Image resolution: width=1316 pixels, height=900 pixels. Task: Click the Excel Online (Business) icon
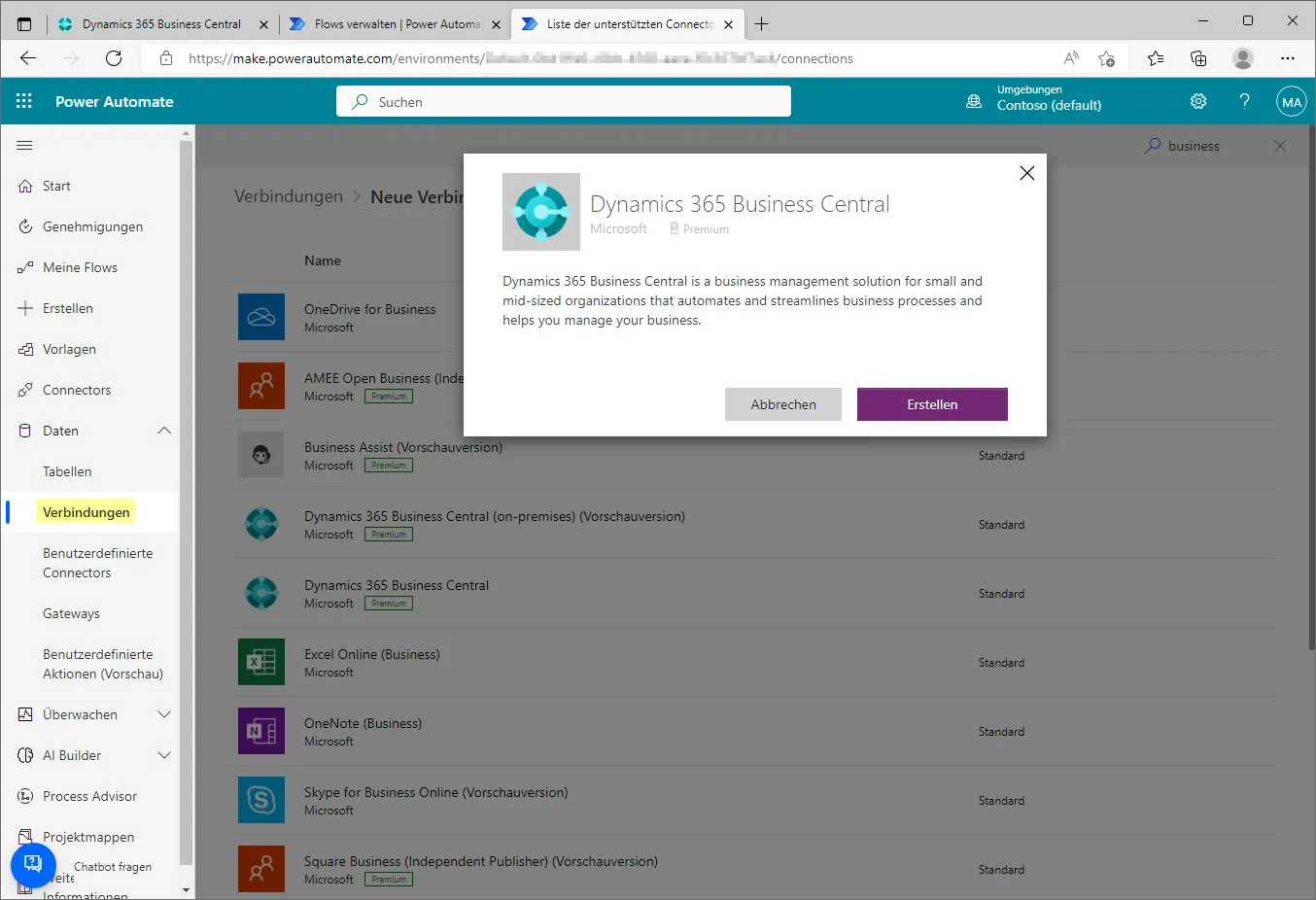point(261,662)
